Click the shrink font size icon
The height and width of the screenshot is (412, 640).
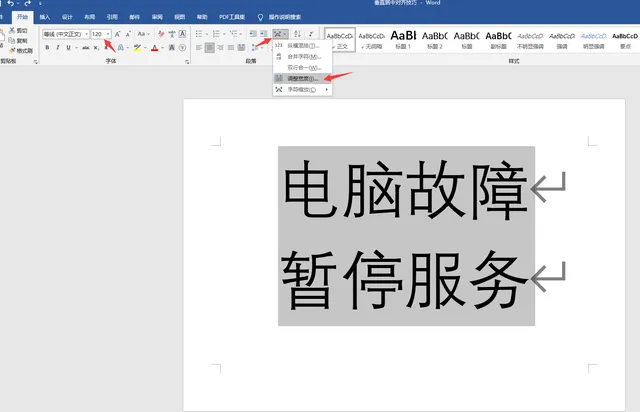(x=128, y=34)
